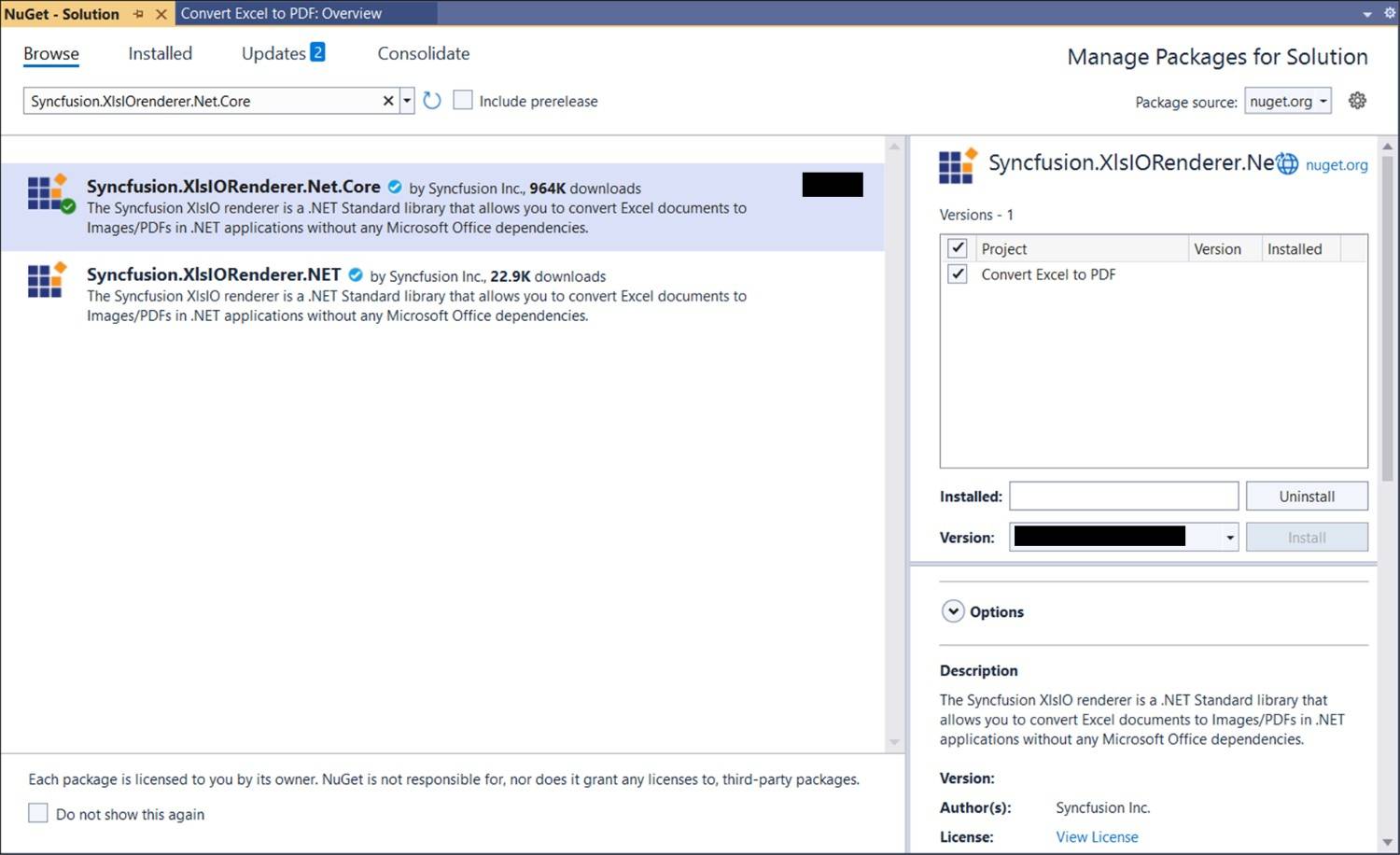
Task: Open the View License link
Action: click(1097, 837)
